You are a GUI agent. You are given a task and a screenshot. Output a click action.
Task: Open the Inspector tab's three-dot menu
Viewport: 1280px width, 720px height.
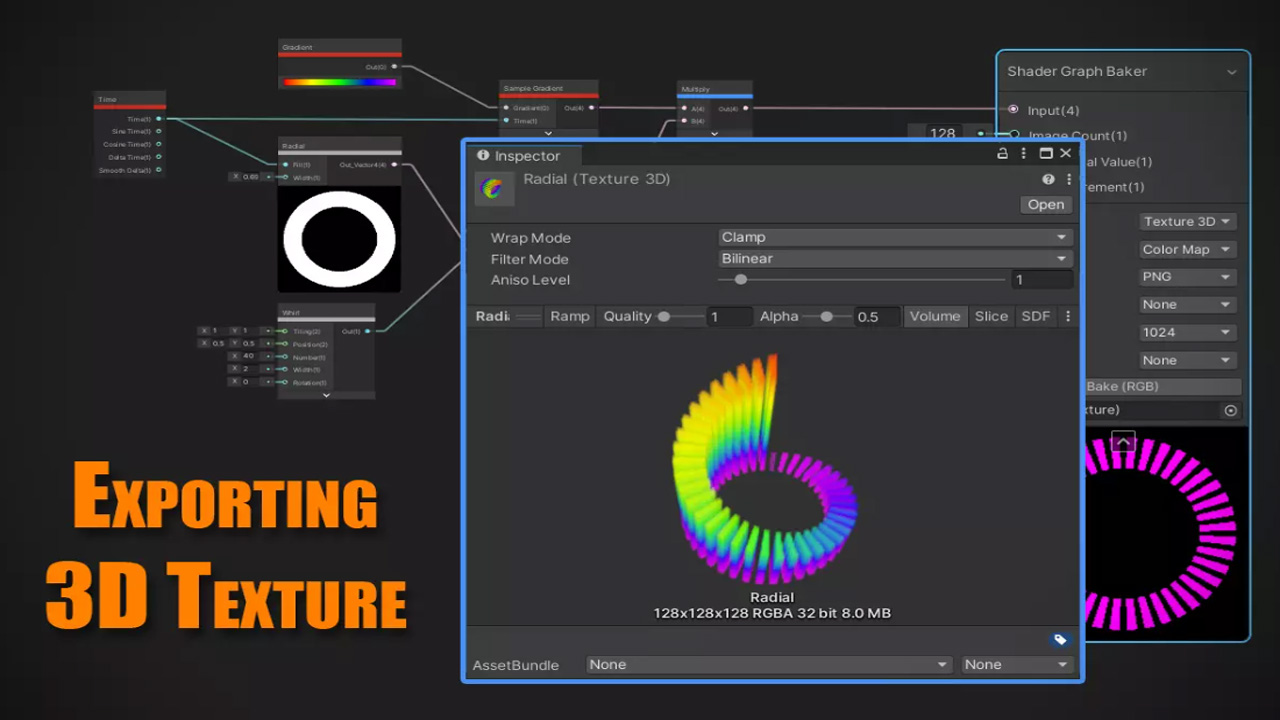pyautogui.click(x=1023, y=154)
